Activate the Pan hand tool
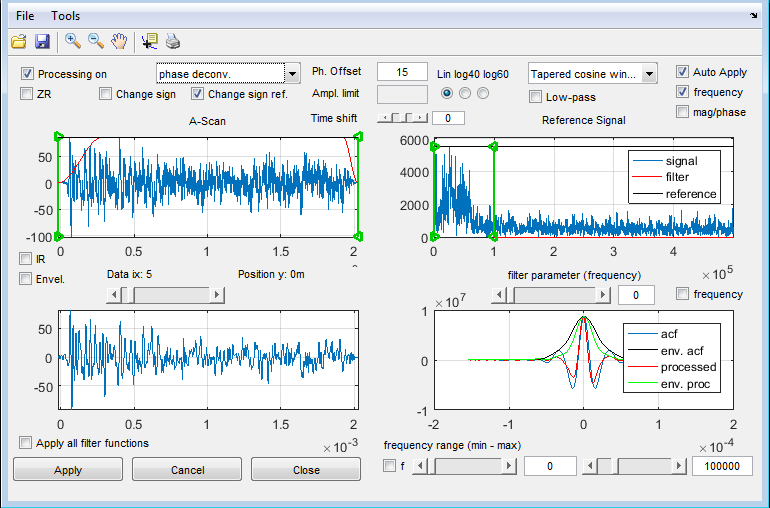 (x=119, y=42)
